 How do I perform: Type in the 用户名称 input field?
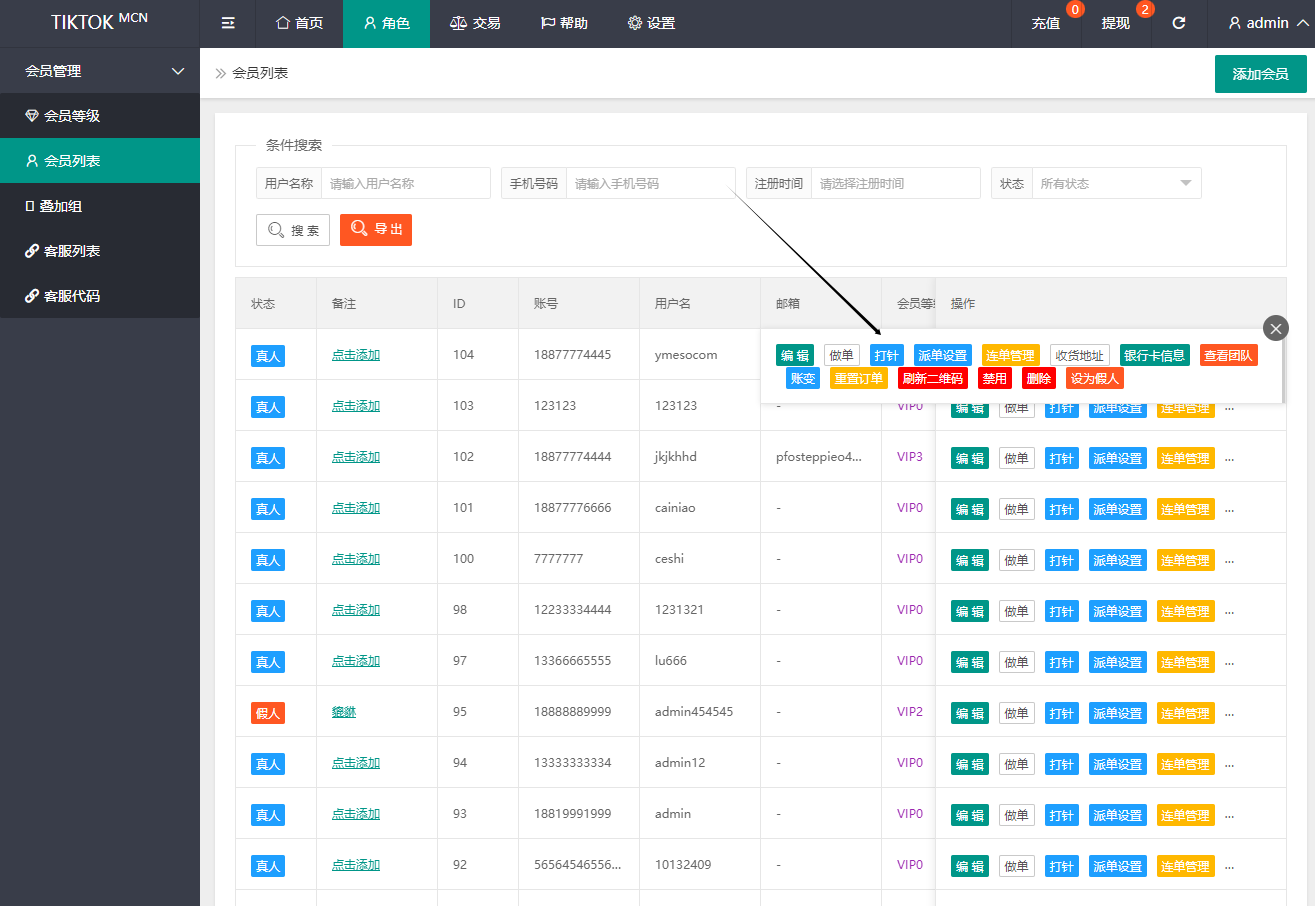[405, 184]
